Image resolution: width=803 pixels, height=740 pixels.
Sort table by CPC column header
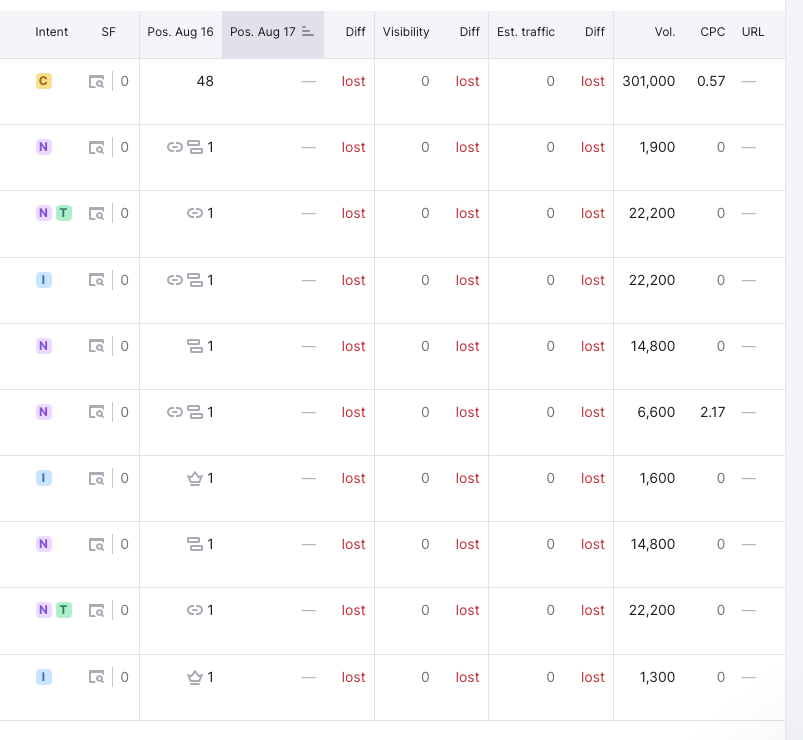coord(712,32)
